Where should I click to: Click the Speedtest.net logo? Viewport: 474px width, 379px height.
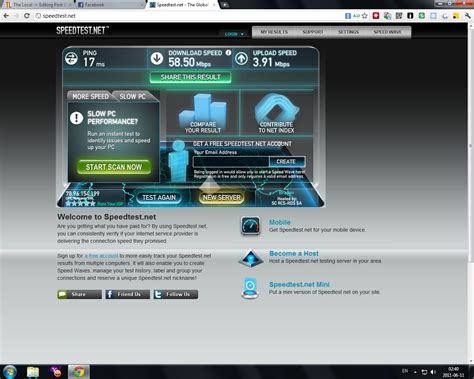pyautogui.click(x=82, y=31)
